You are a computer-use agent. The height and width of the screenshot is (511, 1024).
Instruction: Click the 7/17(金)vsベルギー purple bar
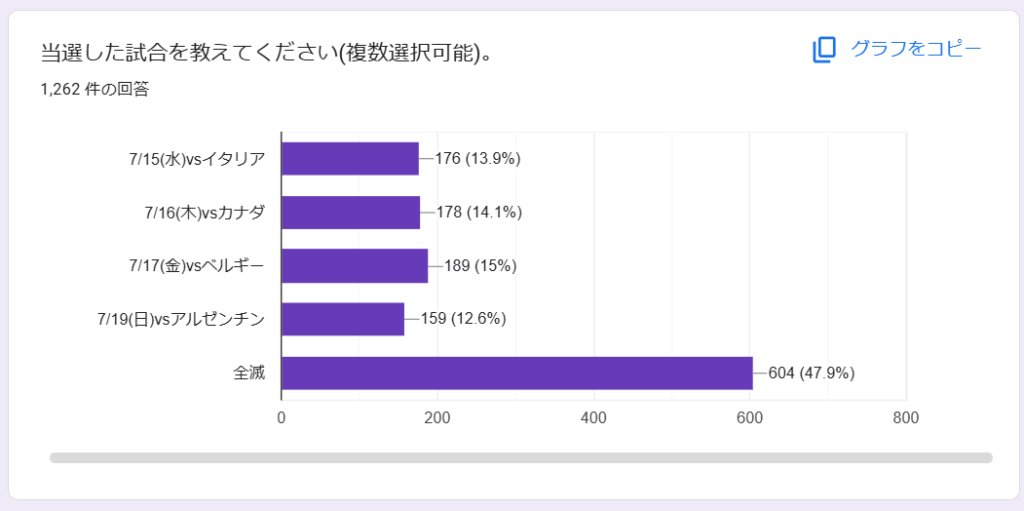(355, 265)
